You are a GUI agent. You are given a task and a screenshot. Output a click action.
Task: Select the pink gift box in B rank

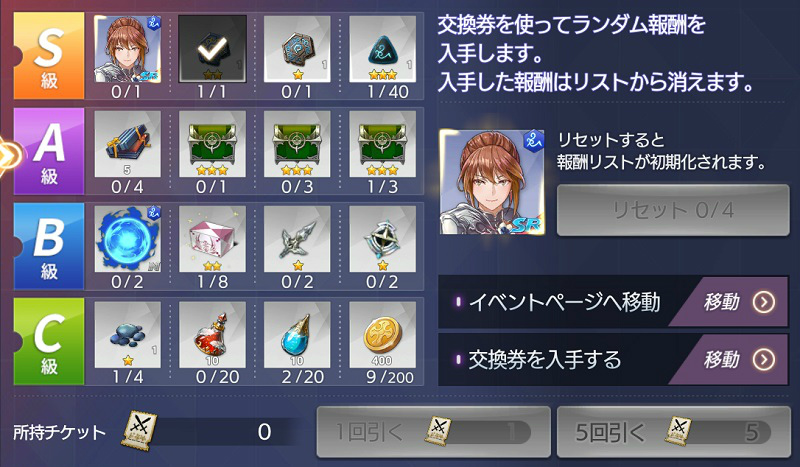pos(212,239)
